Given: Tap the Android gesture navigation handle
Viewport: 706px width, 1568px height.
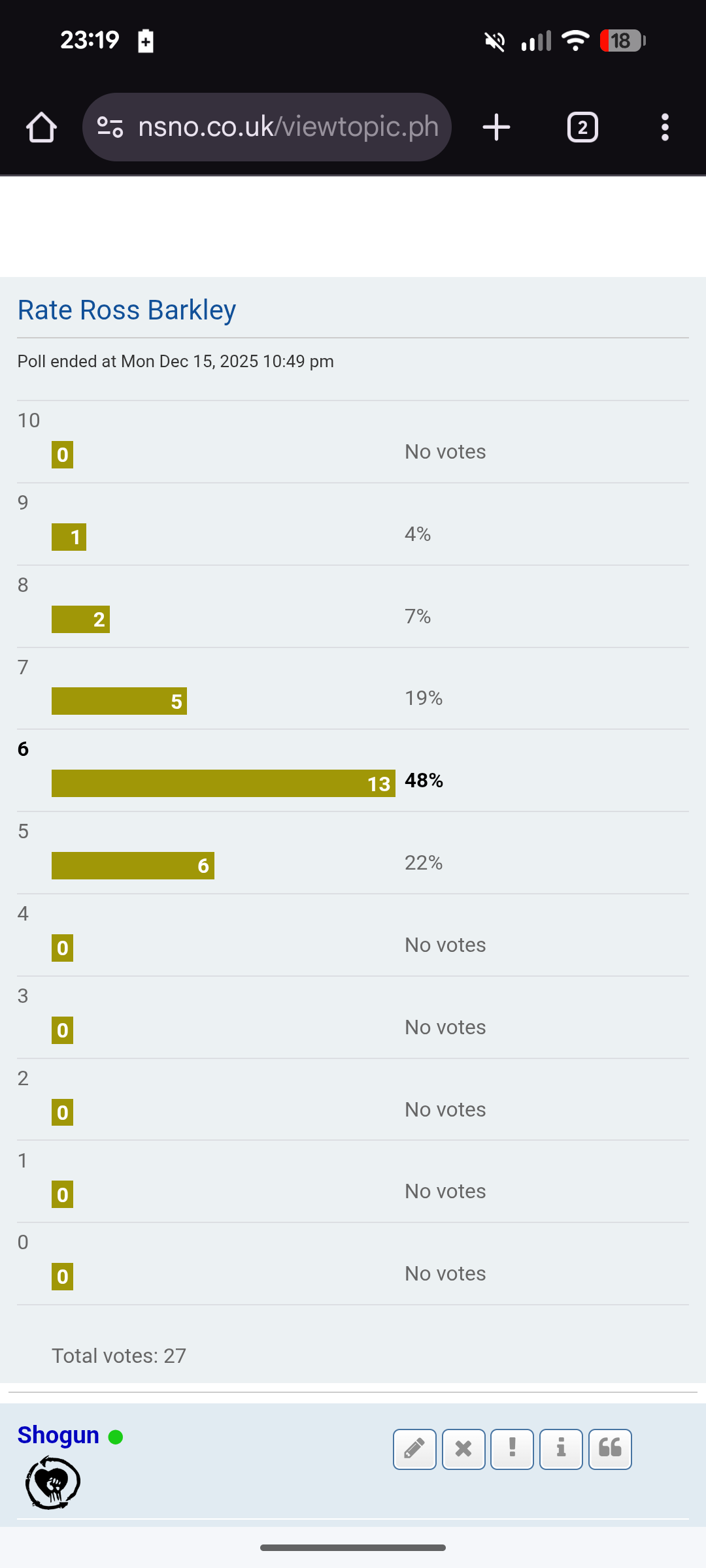Looking at the screenshot, I should coord(353,1548).
